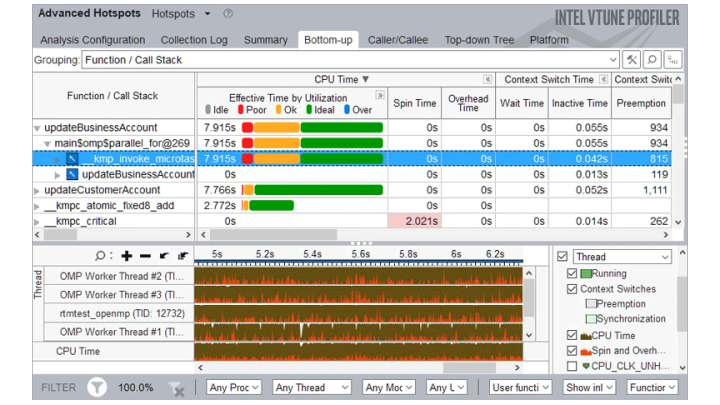Collapse the updateBusinessAccount tree node
Image resolution: width=720 pixels, height=405 pixels.
point(38,128)
